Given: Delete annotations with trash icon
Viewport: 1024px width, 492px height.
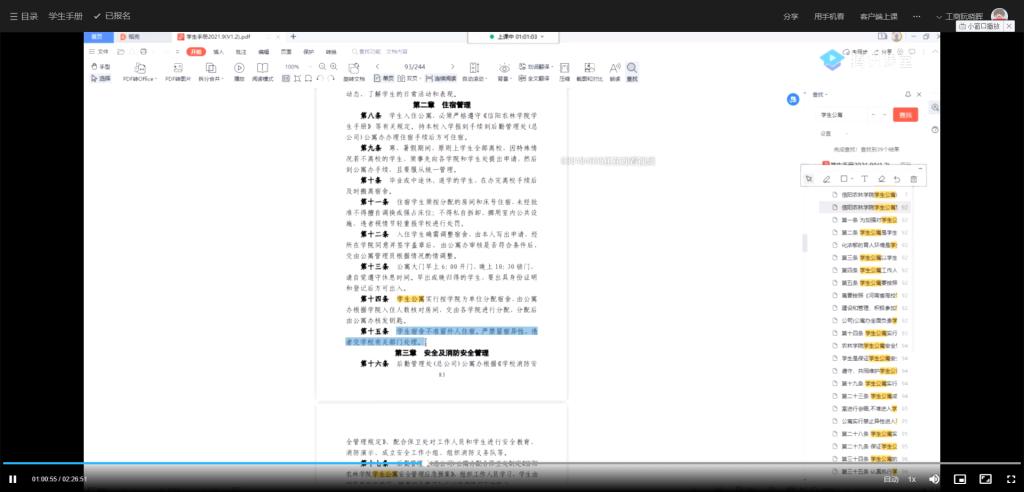Looking at the screenshot, I should point(913,179).
